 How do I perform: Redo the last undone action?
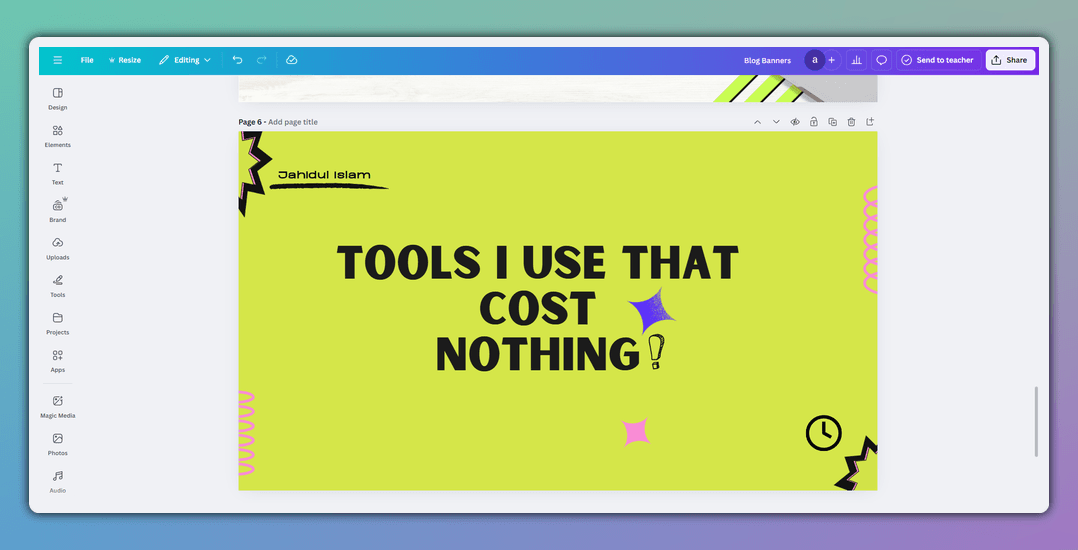261,60
